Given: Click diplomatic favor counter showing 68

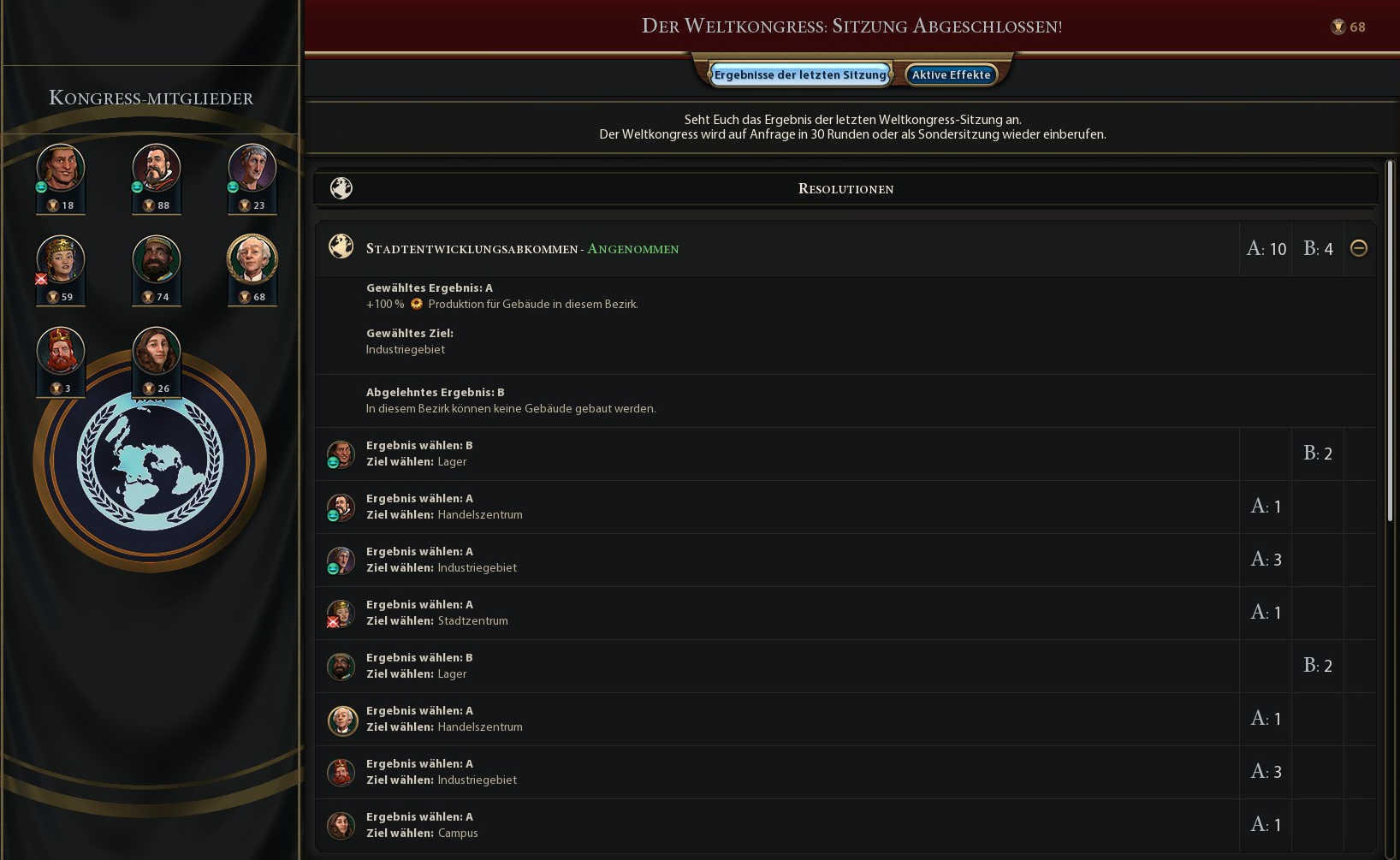Looking at the screenshot, I should (1348, 27).
